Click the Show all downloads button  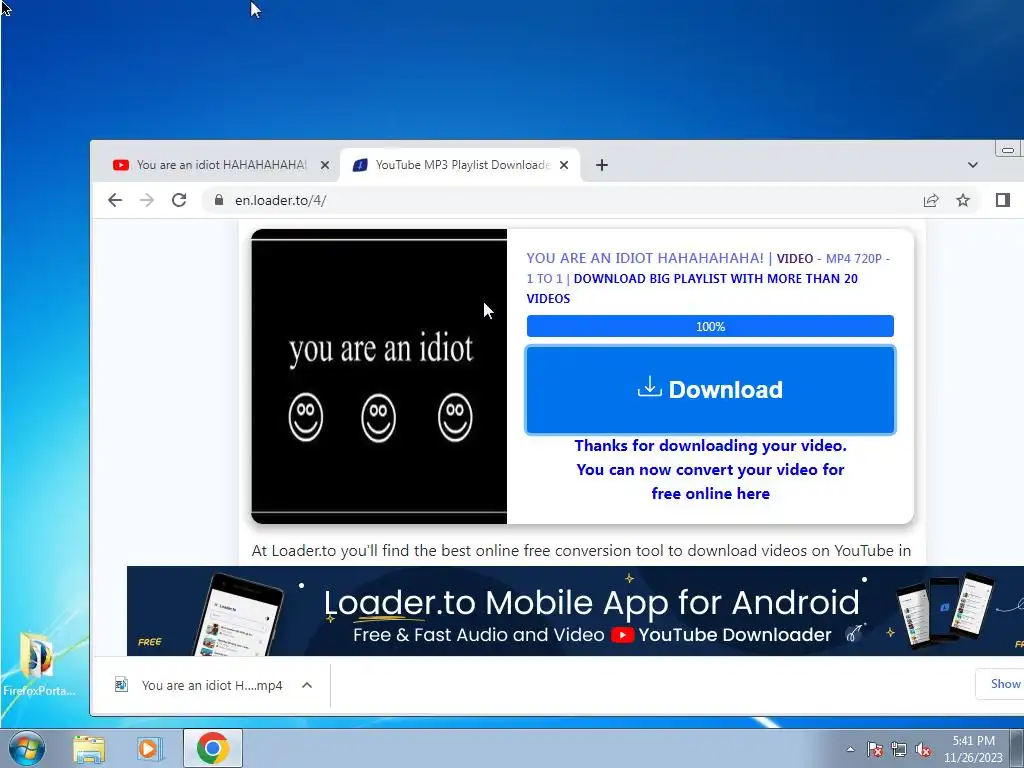click(x=1000, y=684)
